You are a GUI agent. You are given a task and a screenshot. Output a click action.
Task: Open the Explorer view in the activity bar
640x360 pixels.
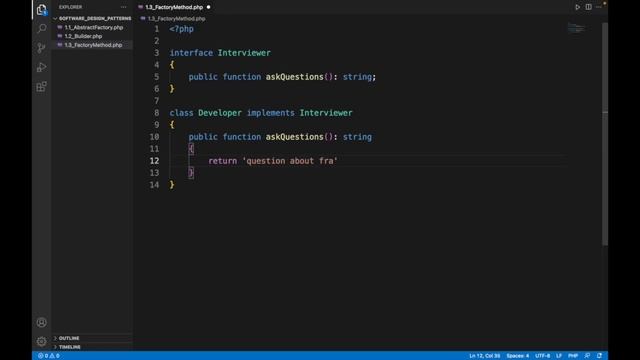(42, 9)
